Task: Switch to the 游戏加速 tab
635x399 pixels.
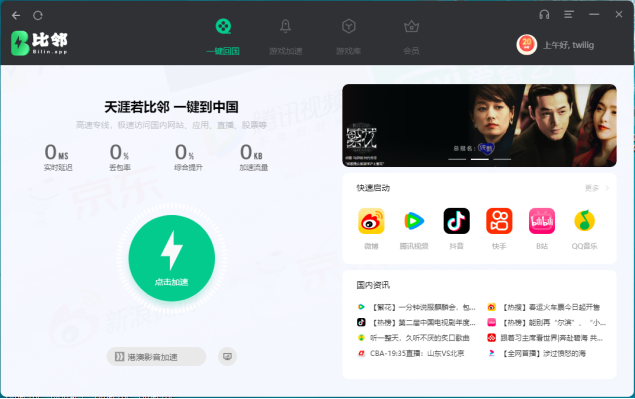Action: 286,37
